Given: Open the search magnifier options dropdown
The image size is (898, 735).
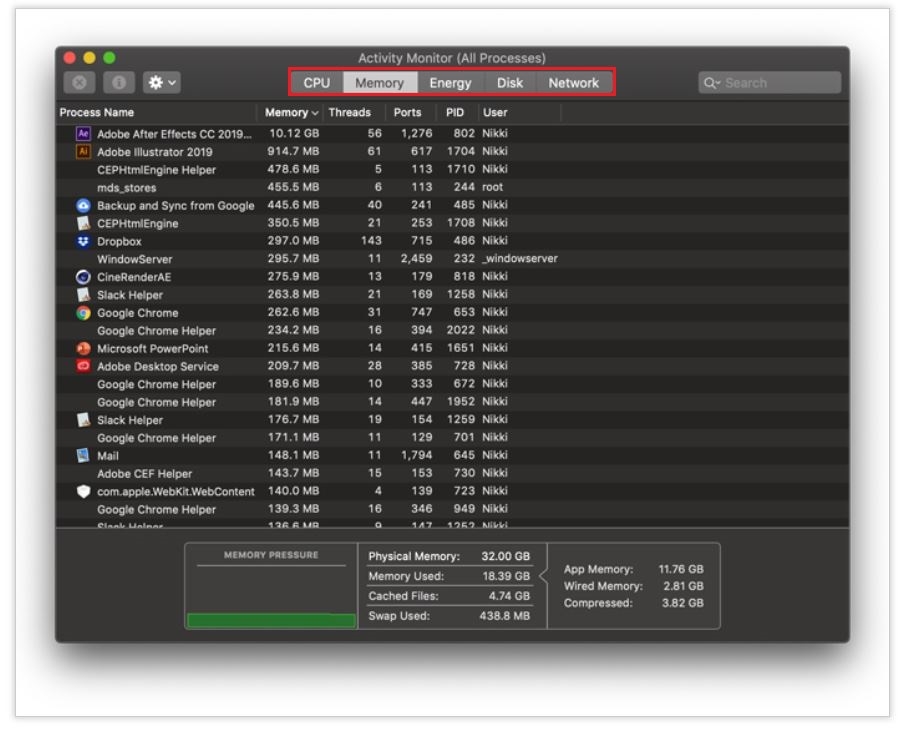Looking at the screenshot, I should [x=712, y=83].
